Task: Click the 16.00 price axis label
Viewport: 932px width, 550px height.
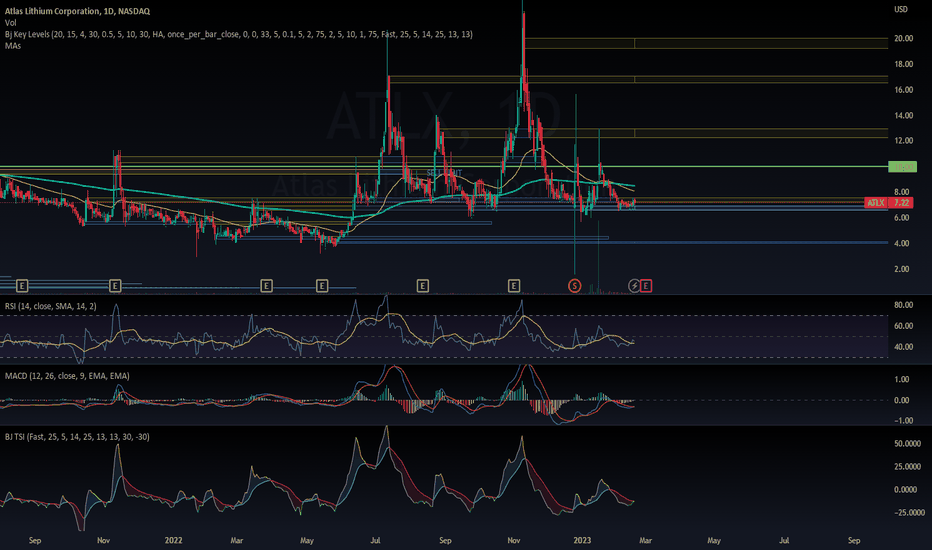Action: (x=903, y=90)
